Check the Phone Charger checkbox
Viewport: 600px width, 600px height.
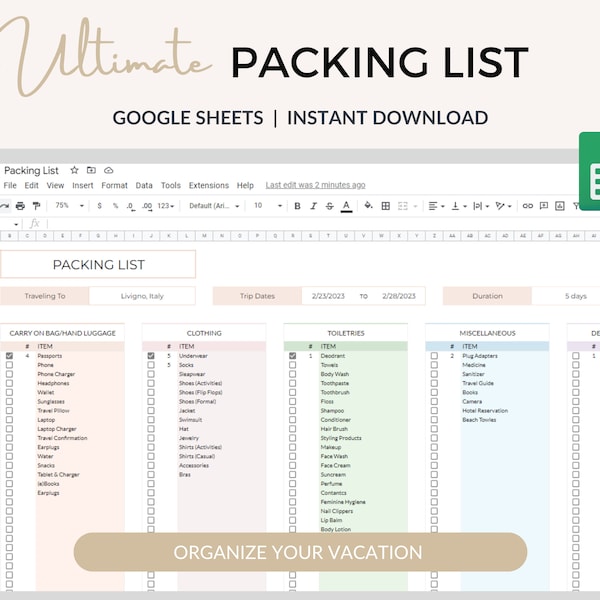[x=9, y=374]
